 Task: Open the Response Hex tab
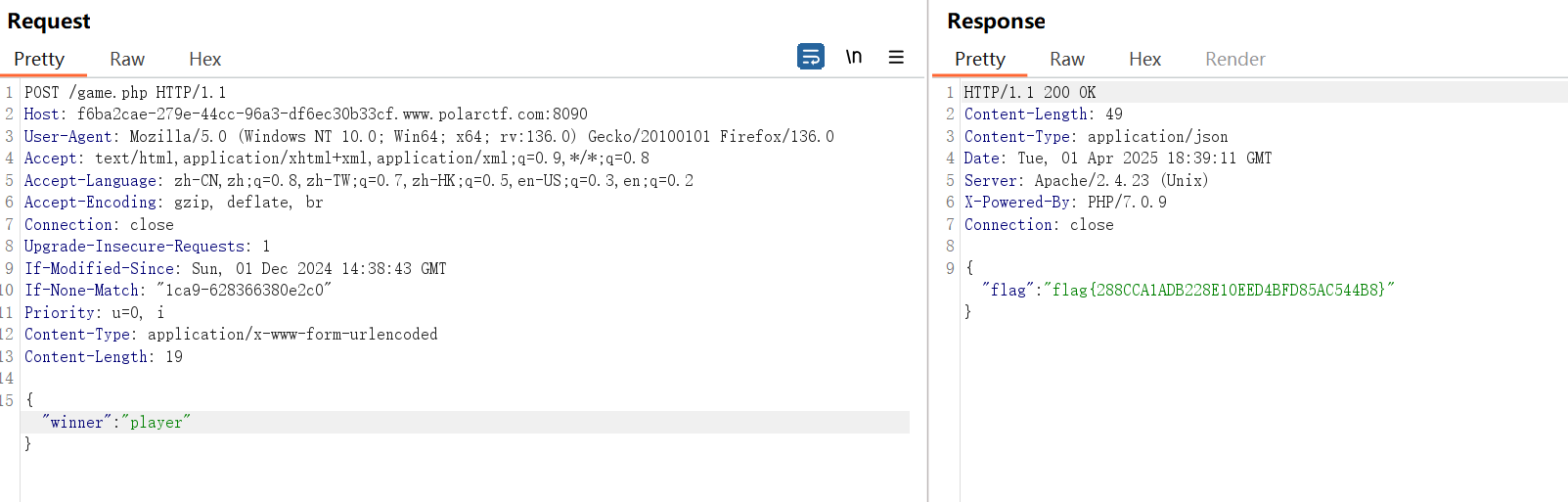[x=1145, y=60]
